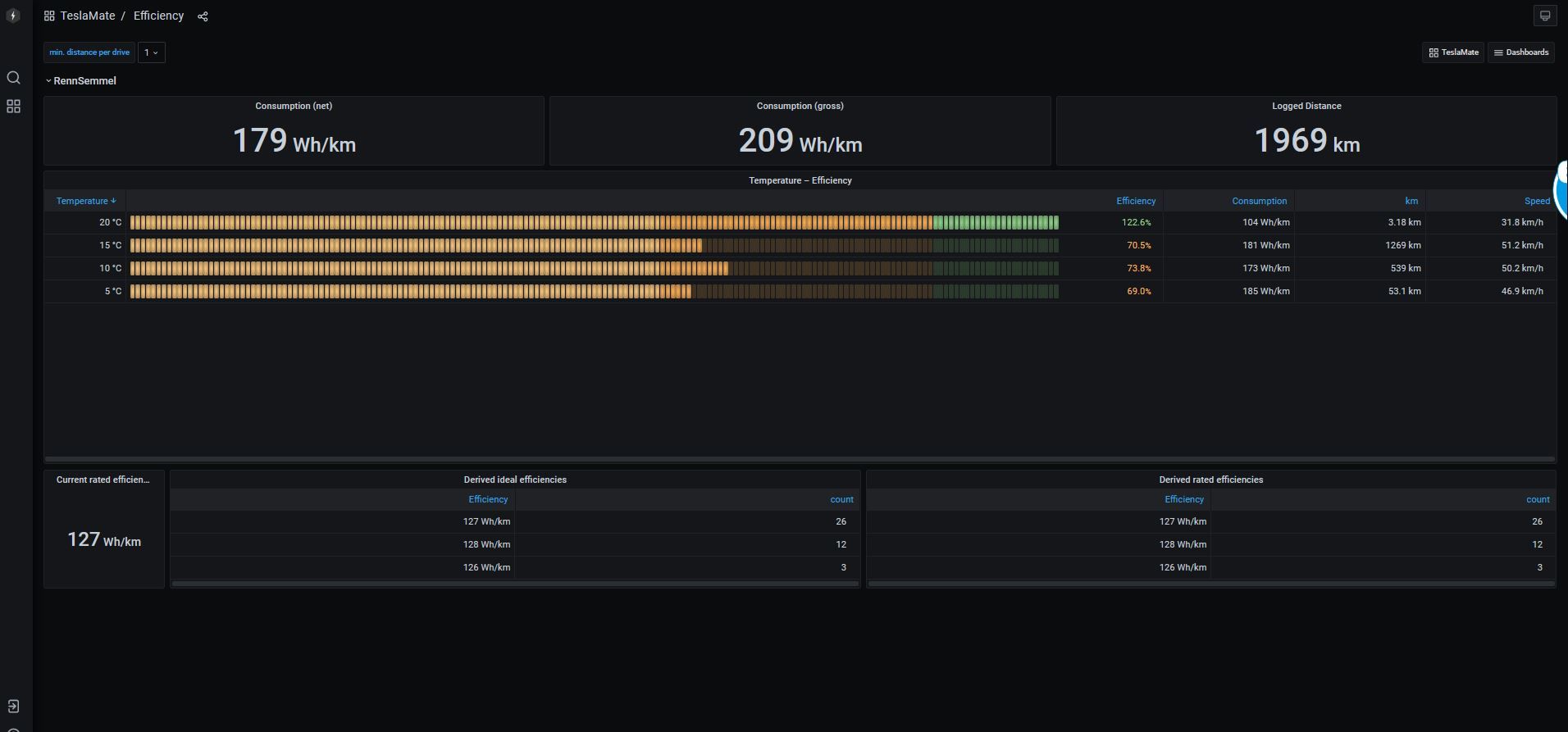This screenshot has height=732, width=1568.
Task: Click the 73.8% efficiency value
Action: point(1138,268)
